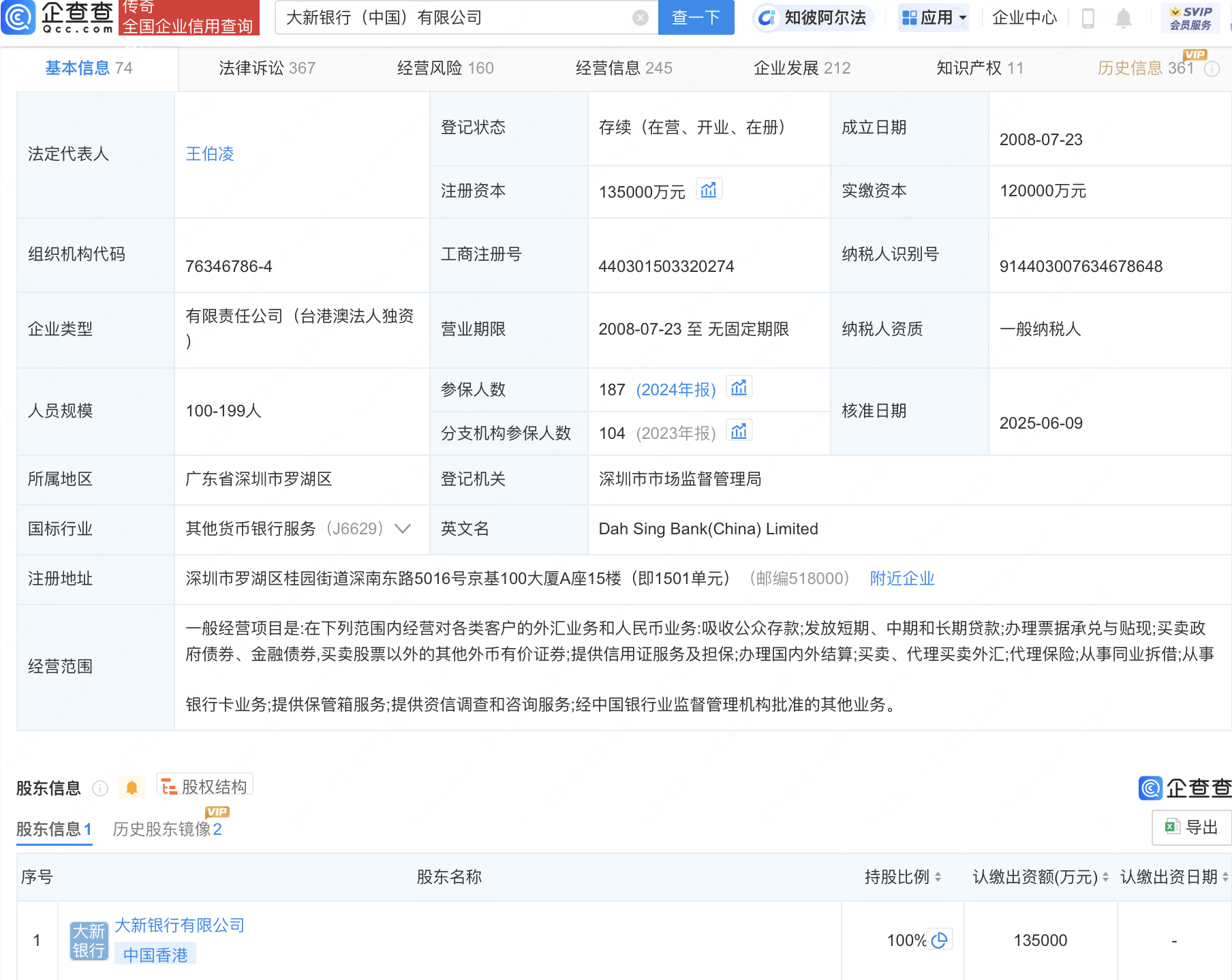Open branch insured count chart icon
1232x980 pixels.
click(x=739, y=432)
